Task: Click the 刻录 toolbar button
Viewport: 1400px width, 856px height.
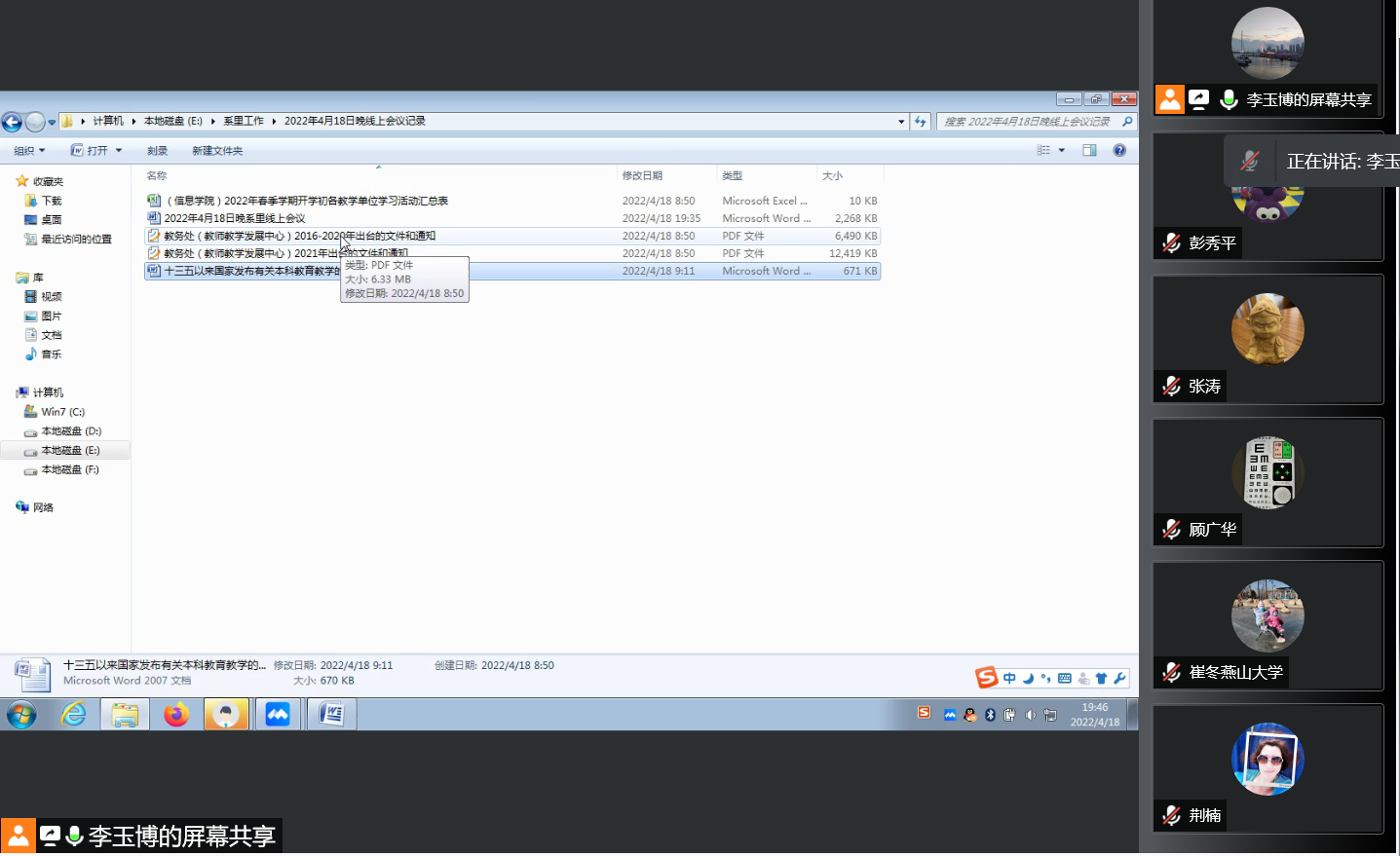Action: tap(157, 151)
